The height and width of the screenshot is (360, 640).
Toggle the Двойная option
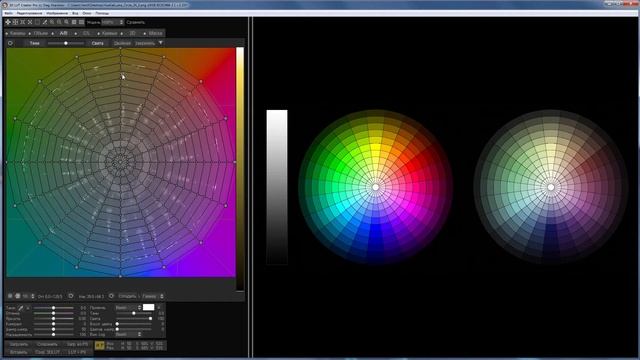(122, 43)
